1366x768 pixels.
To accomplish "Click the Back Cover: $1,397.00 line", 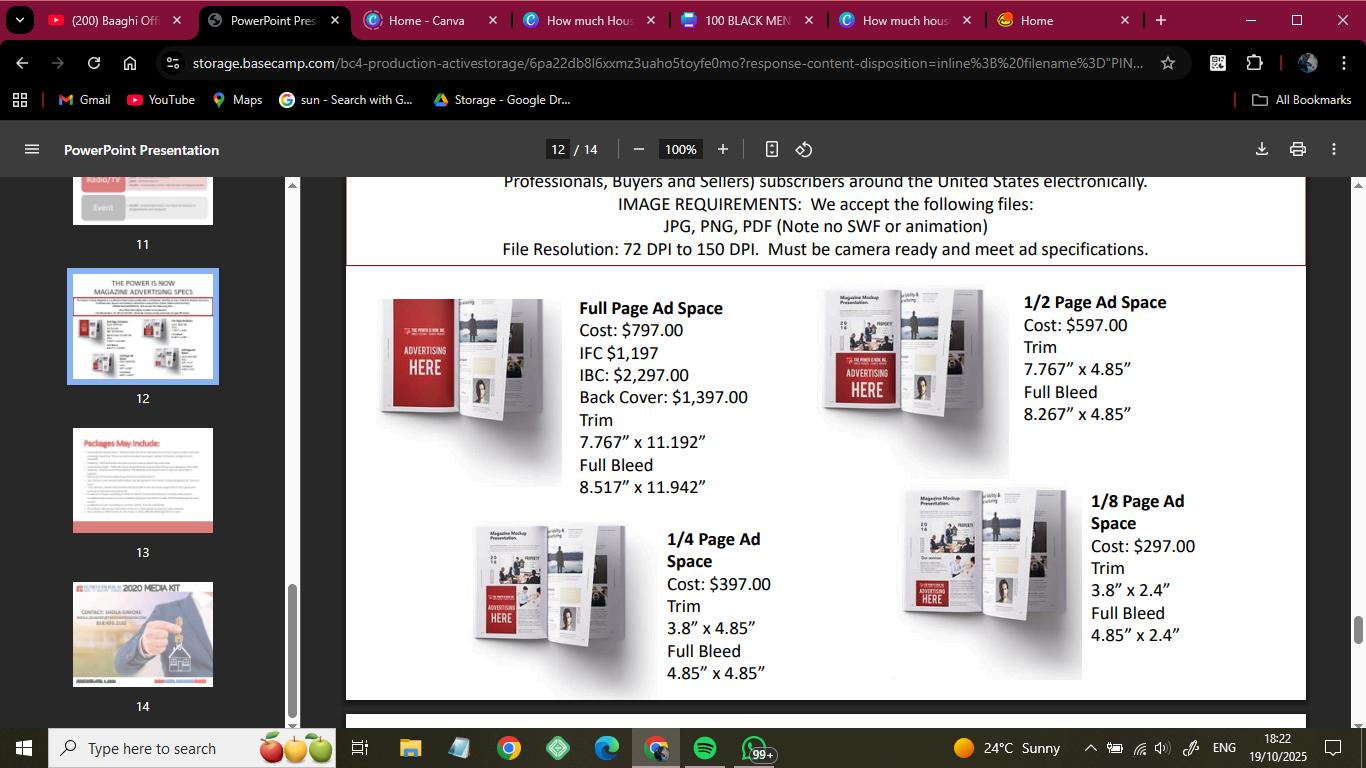I will pyautogui.click(x=664, y=397).
